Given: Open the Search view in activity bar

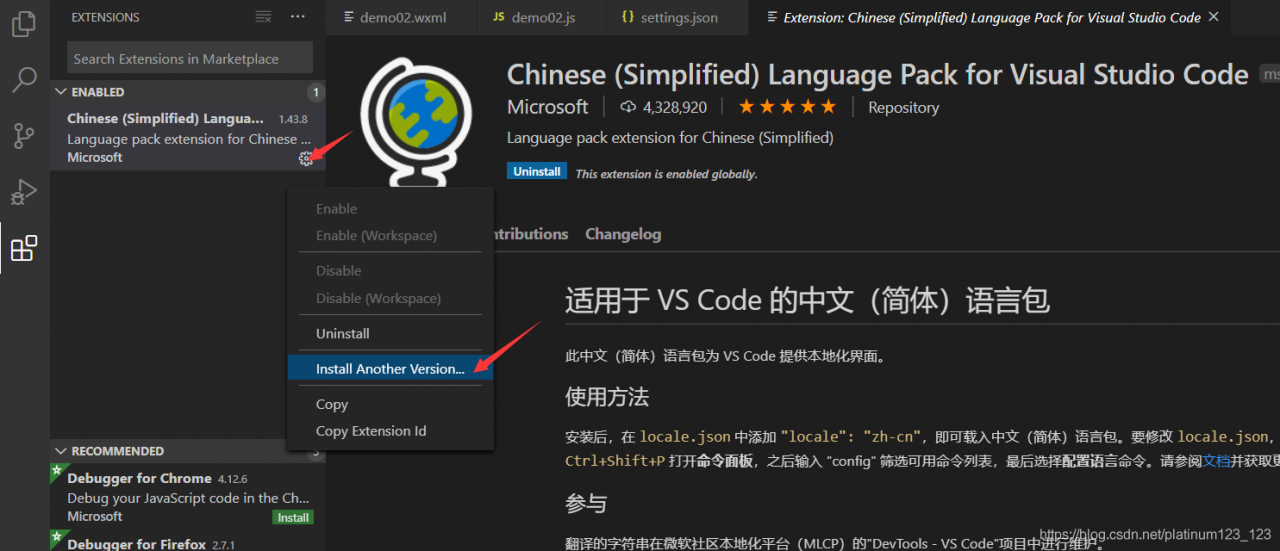Looking at the screenshot, I should [24, 80].
